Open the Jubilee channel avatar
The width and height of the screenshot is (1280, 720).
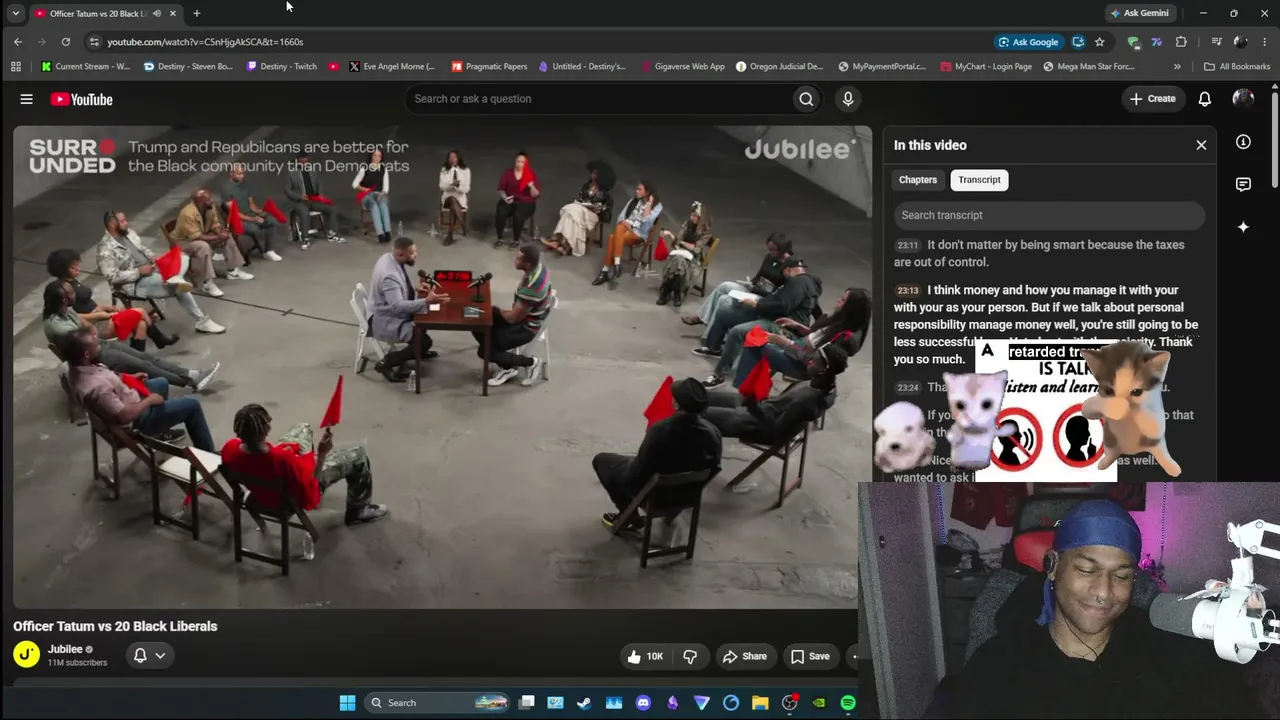pos(27,655)
